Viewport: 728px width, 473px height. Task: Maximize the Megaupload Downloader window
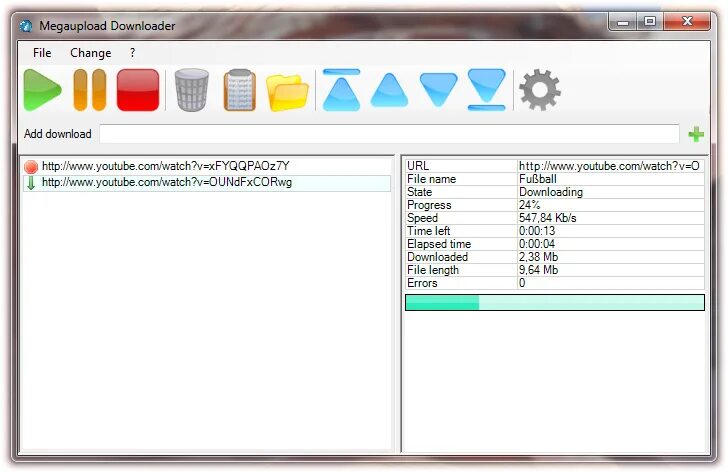[x=650, y=22]
